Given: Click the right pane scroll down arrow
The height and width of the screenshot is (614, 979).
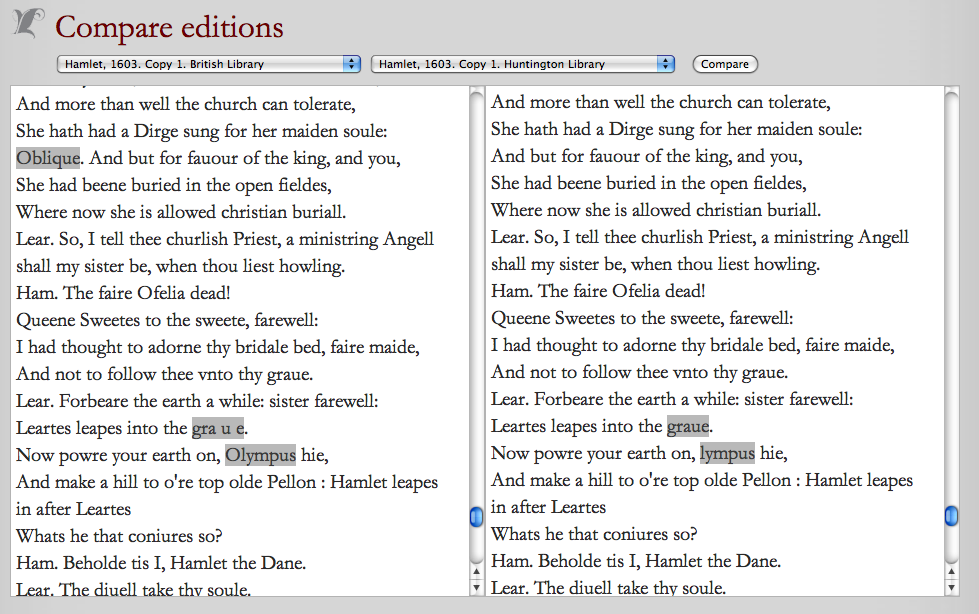Looking at the screenshot, I should pos(952,587).
